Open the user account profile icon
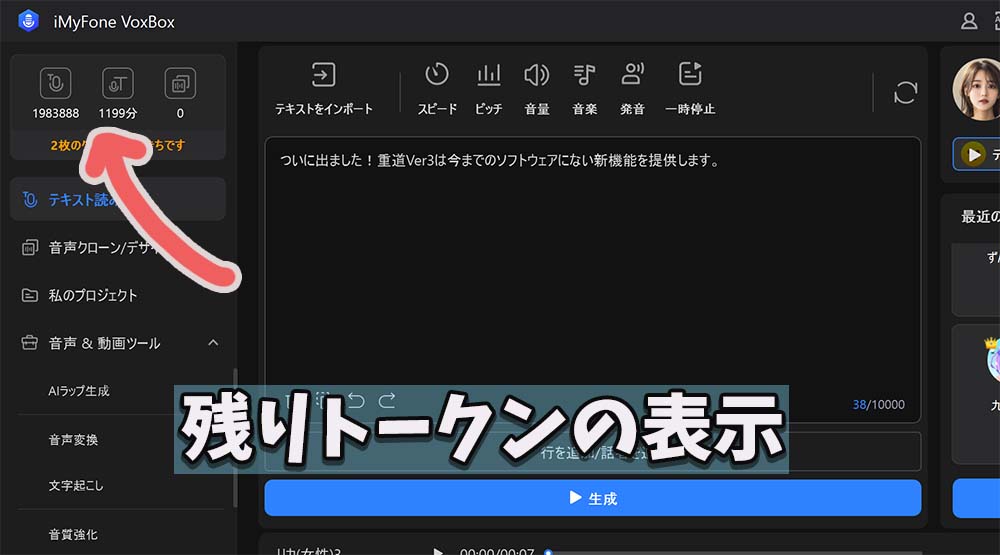The width and height of the screenshot is (1000, 555). tap(969, 21)
